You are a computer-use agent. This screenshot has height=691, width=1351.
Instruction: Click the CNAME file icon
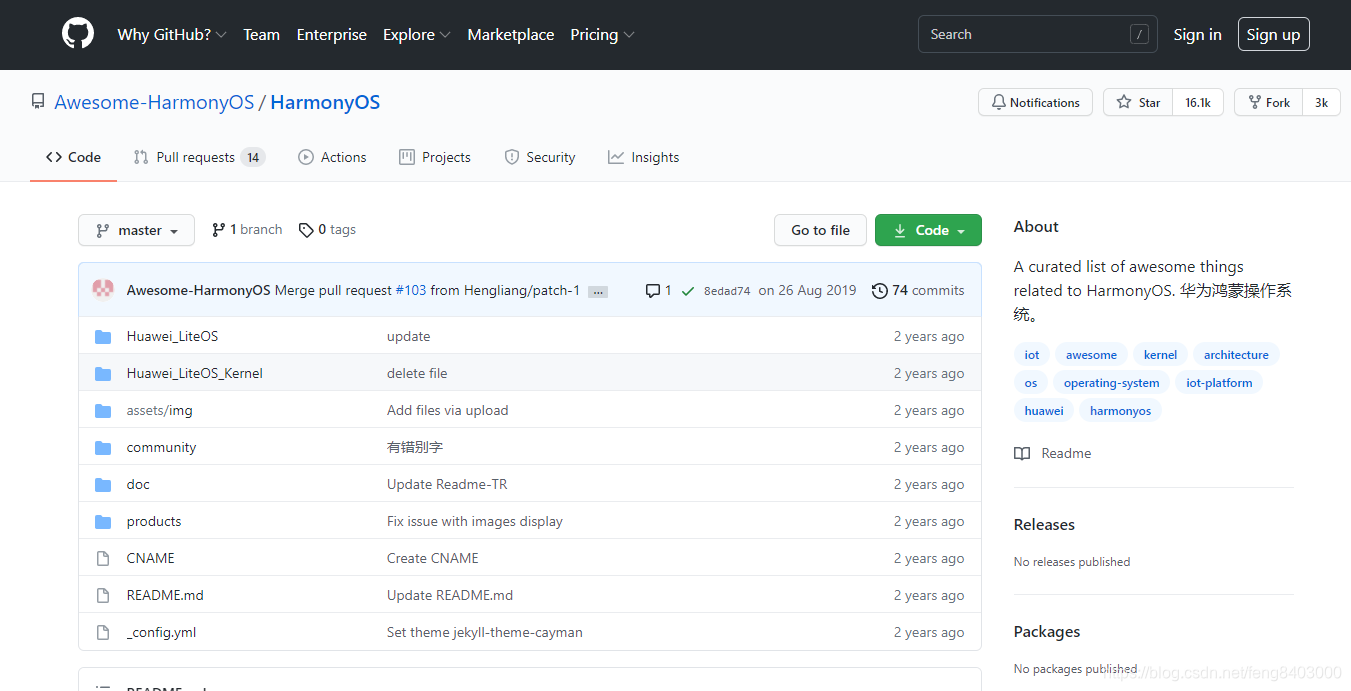point(102,559)
